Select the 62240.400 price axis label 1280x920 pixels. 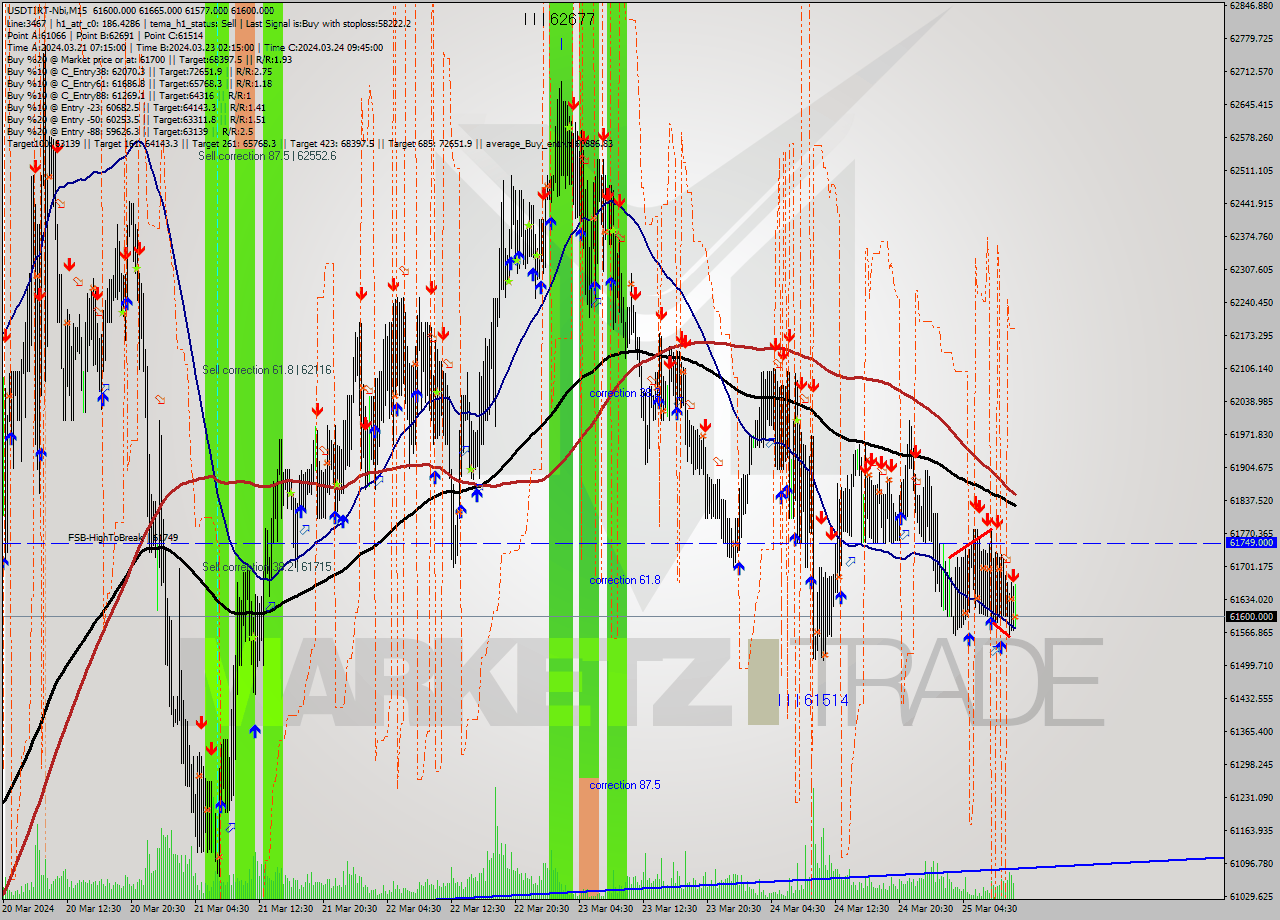(1251, 302)
